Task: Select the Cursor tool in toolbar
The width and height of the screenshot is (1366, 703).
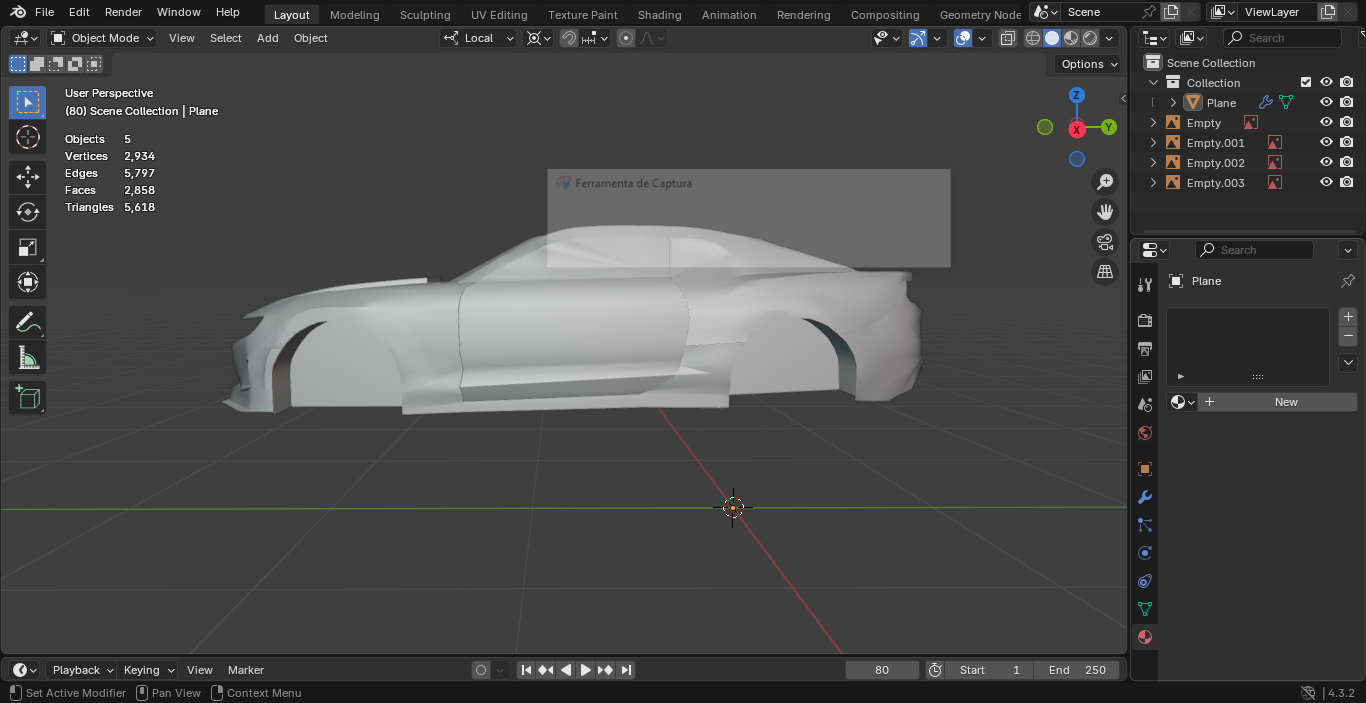Action: 28,137
